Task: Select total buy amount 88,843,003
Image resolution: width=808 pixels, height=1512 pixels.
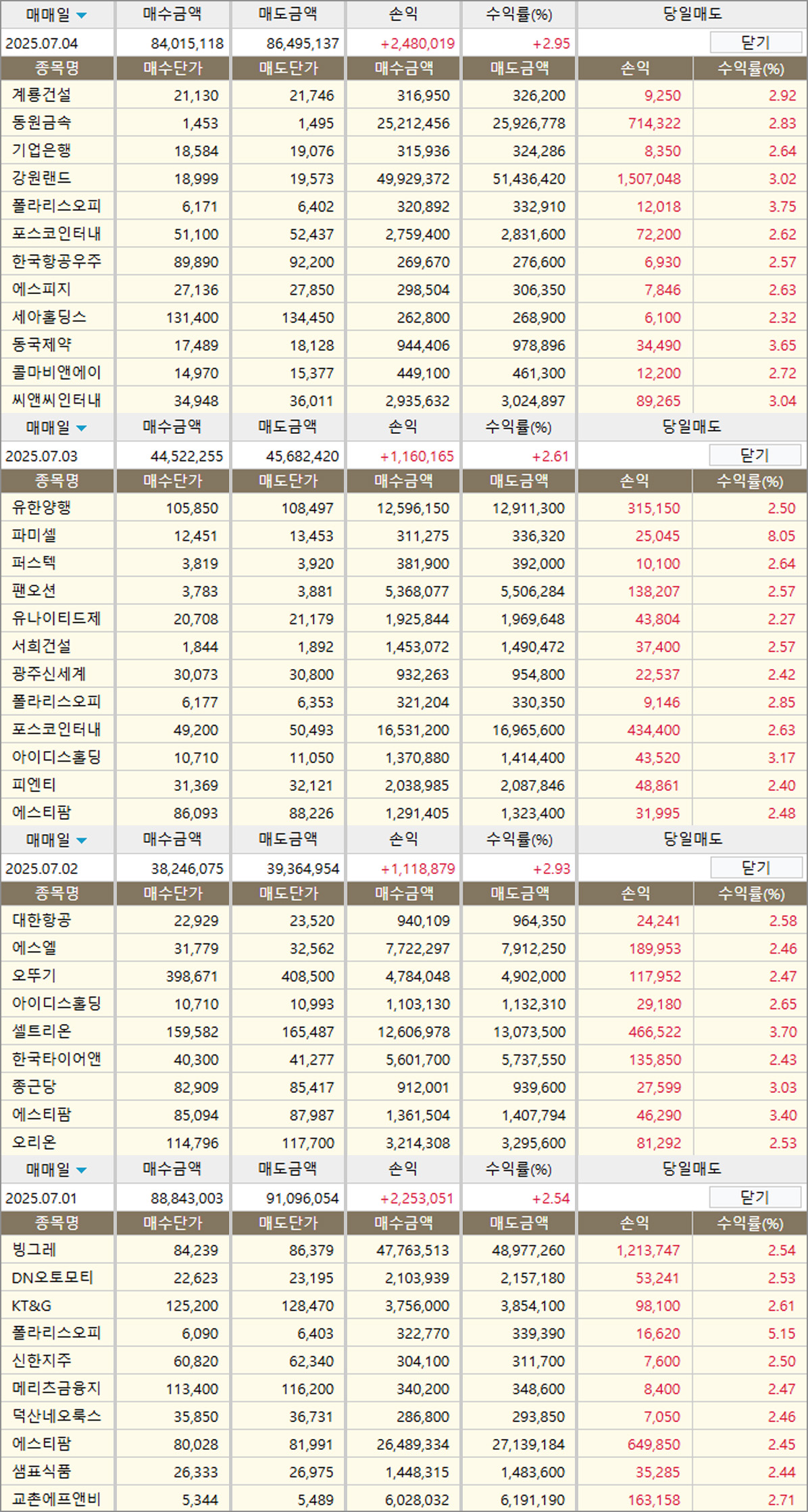Action: click(x=186, y=1198)
